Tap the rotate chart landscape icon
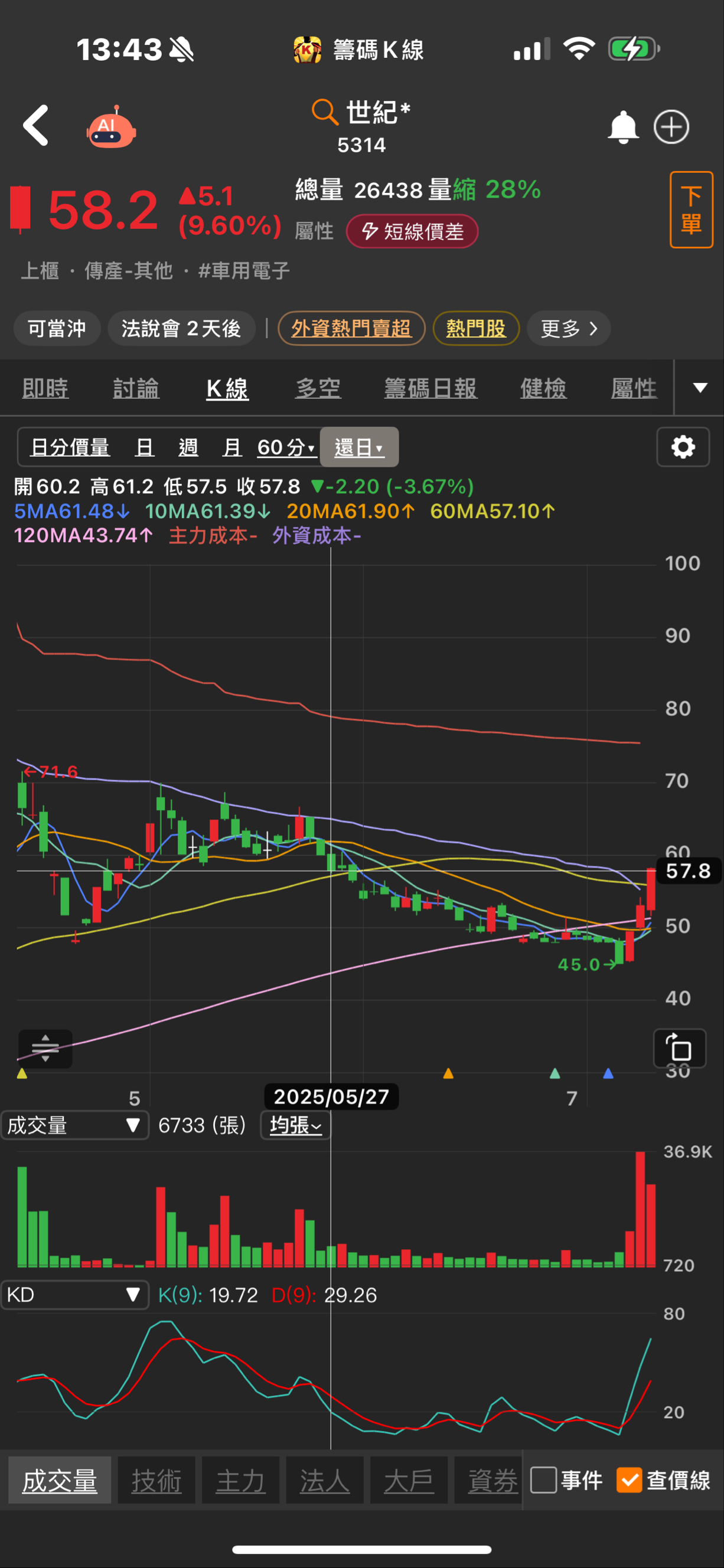 (680, 1048)
